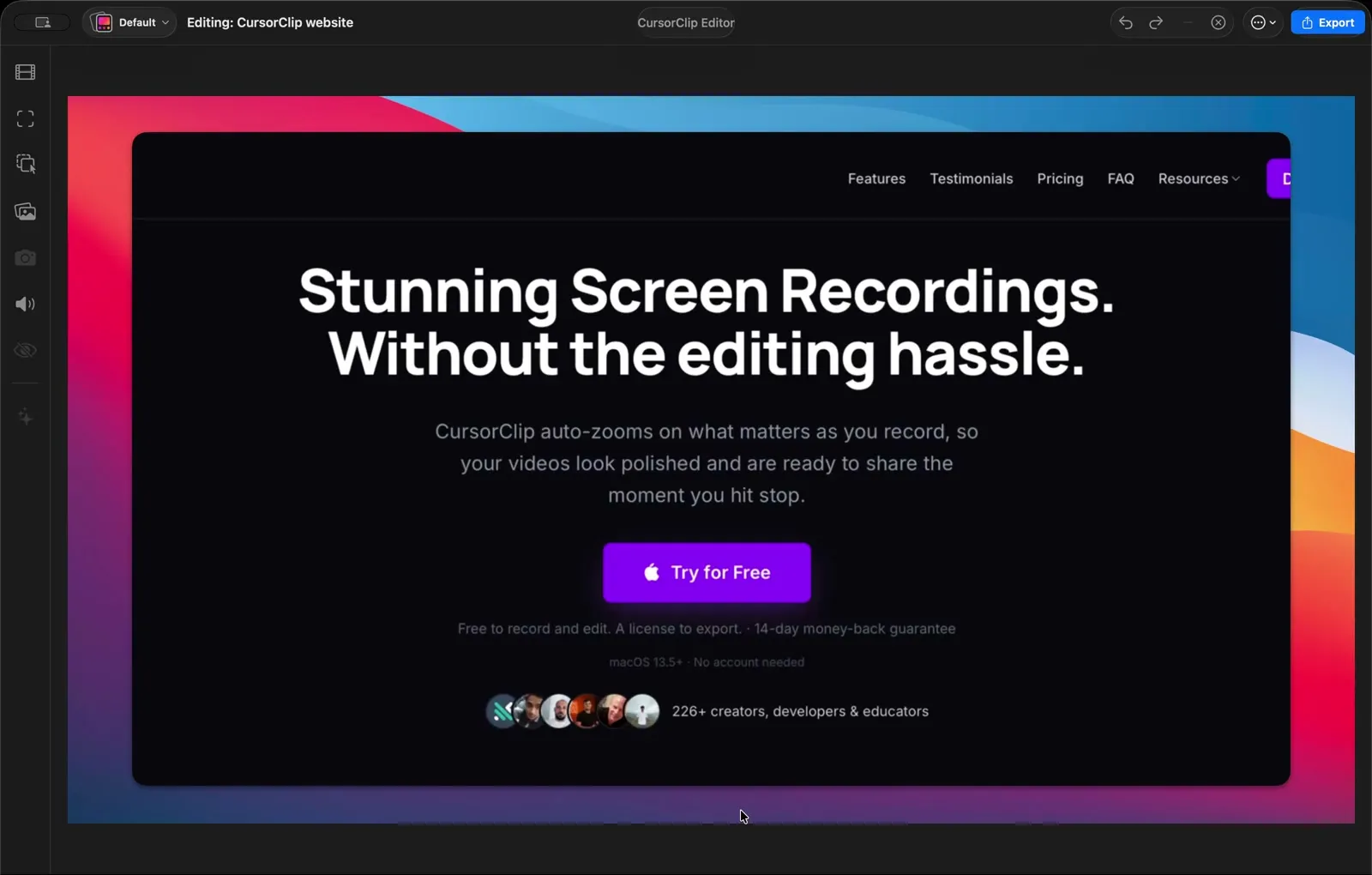Toggle the sidebar panel button in title bar
This screenshot has width=1372, height=875.
[42, 22]
